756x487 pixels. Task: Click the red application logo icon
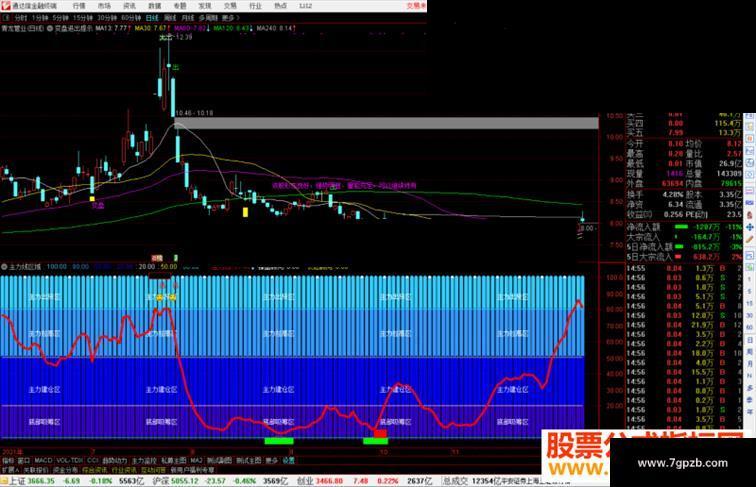pos(5,6)
